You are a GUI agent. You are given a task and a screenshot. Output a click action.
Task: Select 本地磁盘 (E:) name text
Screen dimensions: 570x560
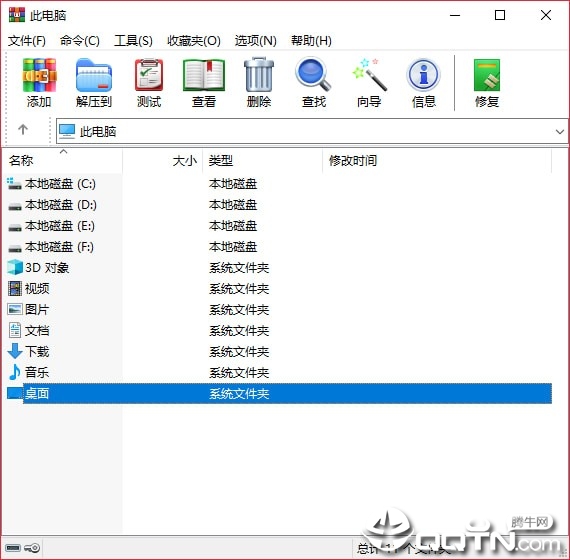[x=60, y=226]
